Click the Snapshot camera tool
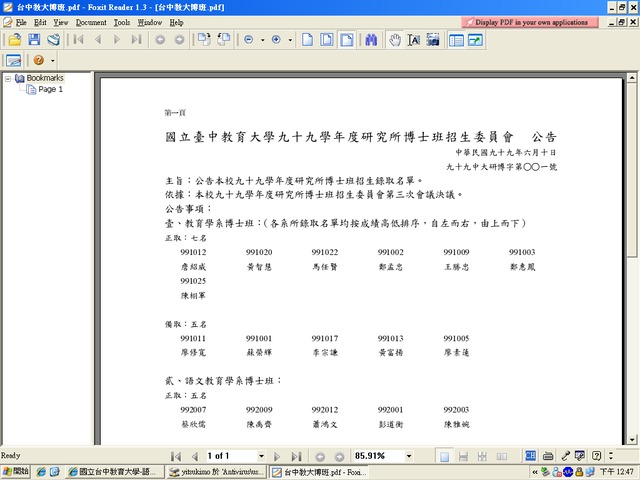Screen dimensions: 640x480 (x=435, y=39)
